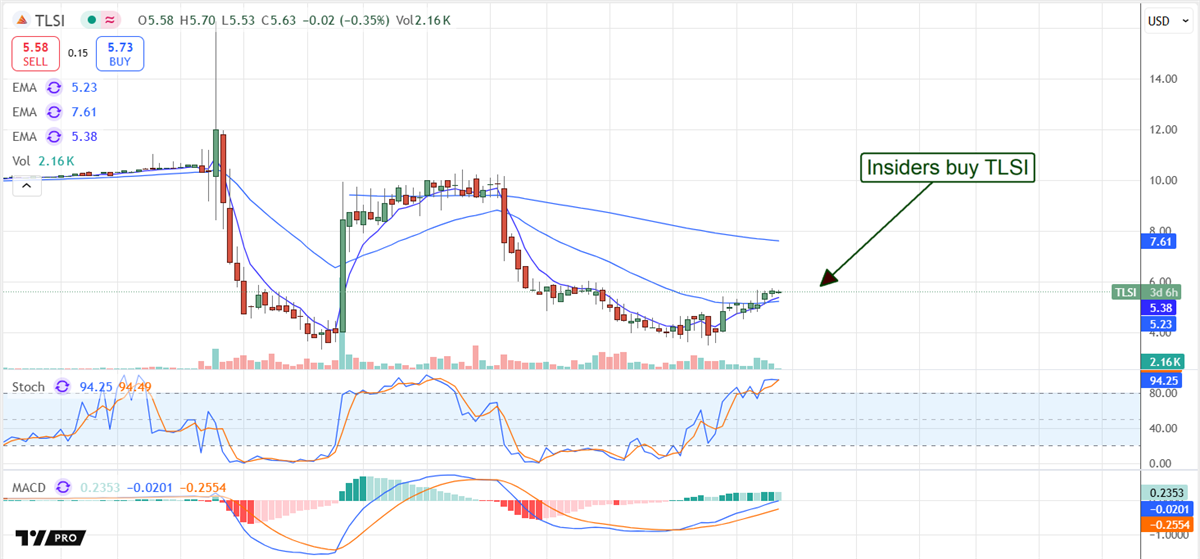The image size is (1200, 559).
Task: Click the 8.00 price axis label
Action: tap(1158, 230)
